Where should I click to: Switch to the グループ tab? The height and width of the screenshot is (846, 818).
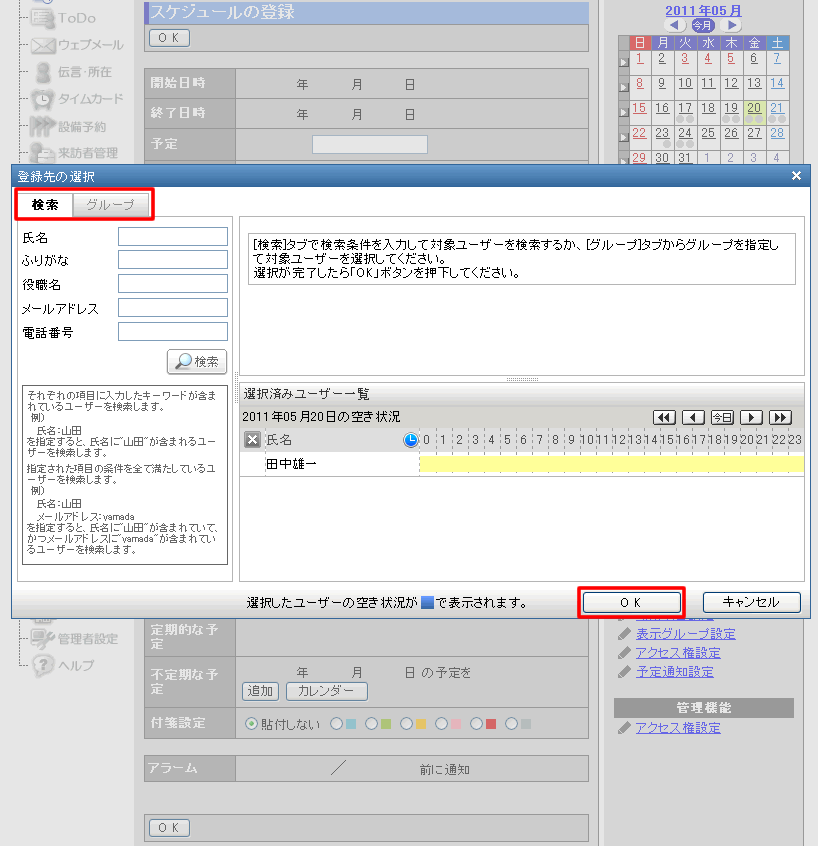111,205
